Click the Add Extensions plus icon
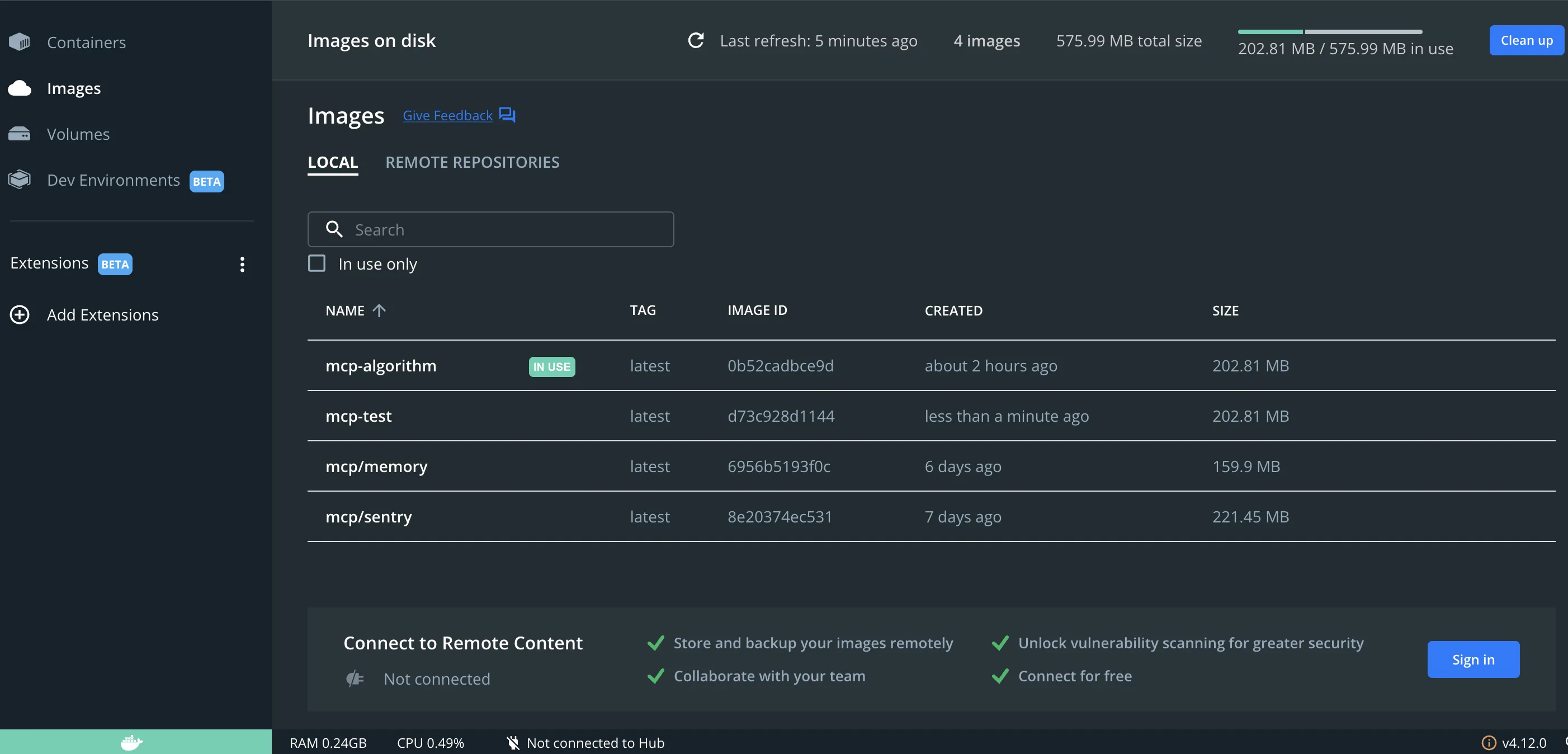 click(20, 315)
